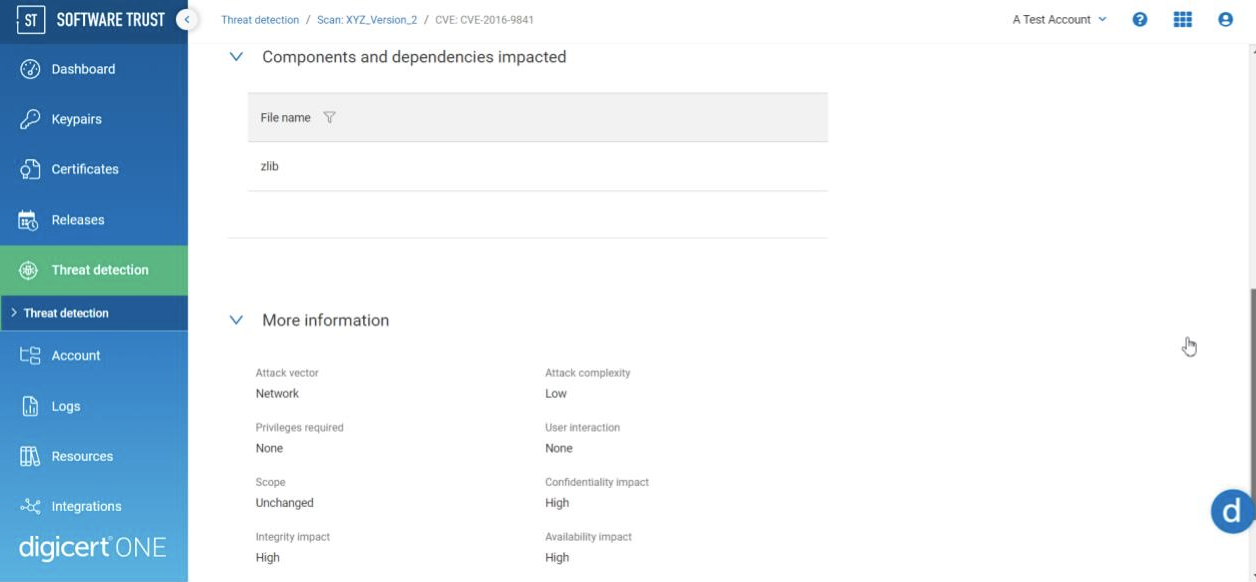Click the Certificates icon in sidebar
The height and width of the screenshot is (582, 1256).
(x=30, y=169)
